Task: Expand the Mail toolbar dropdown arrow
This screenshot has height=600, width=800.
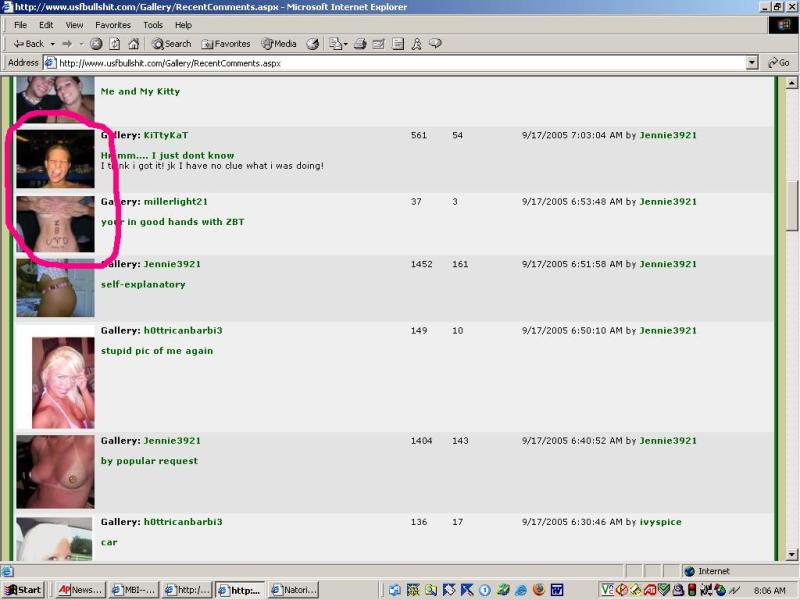Action: (345, 44)
